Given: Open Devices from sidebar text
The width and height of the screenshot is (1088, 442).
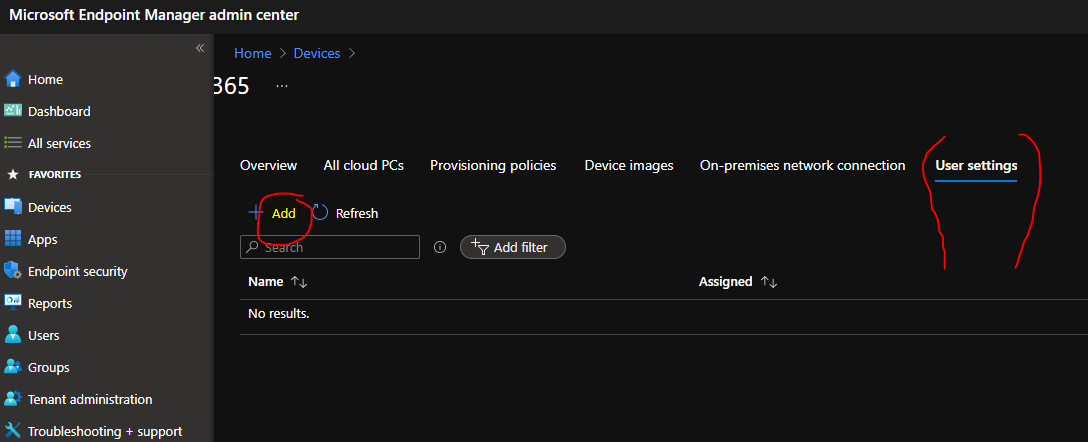Looking at the screenshot, I should (49, 207).
